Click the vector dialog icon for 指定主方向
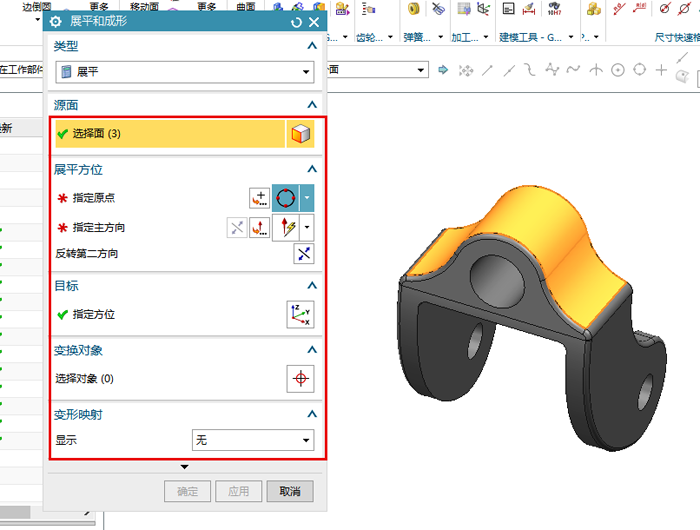The height and width of the screenshot is (530, 700). coord(260,227)
